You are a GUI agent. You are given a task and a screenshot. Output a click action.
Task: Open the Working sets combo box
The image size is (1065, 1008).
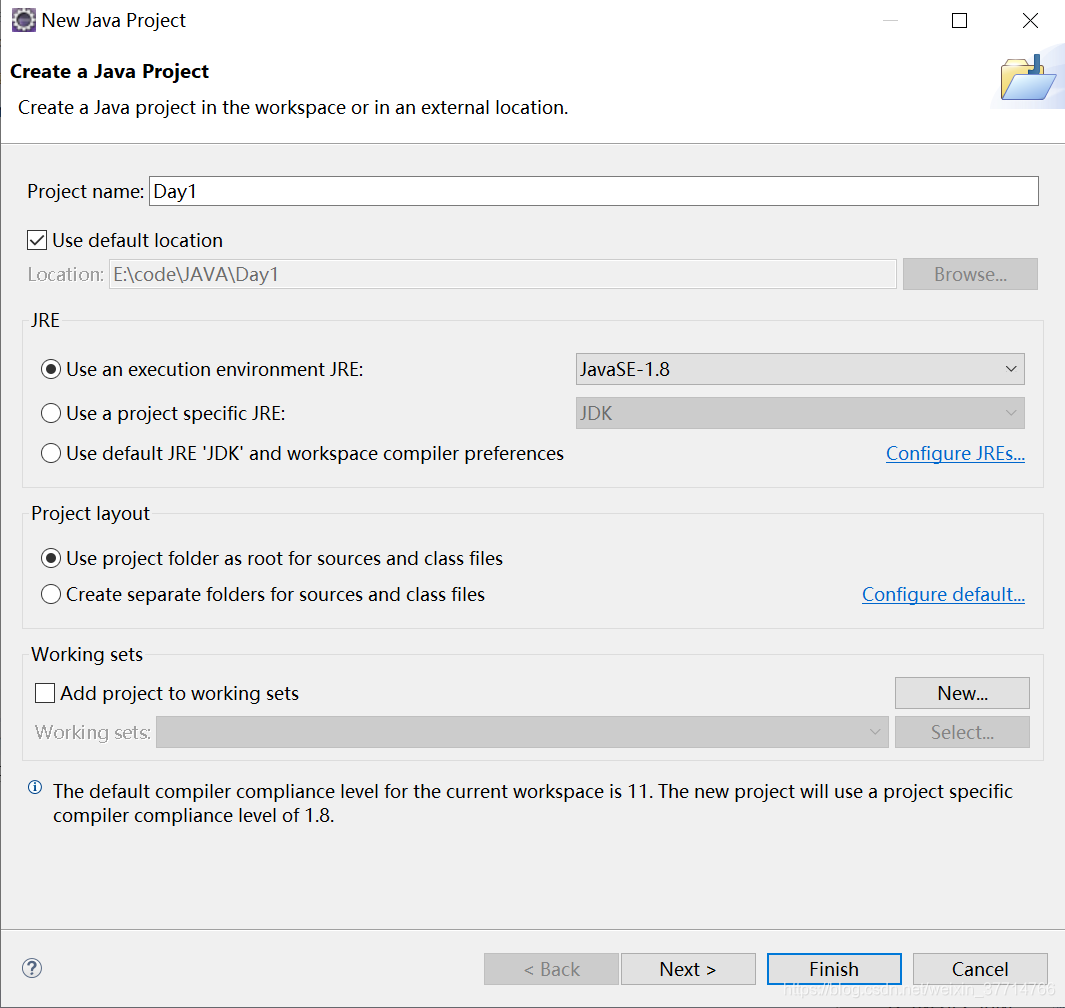pos(876,731)
